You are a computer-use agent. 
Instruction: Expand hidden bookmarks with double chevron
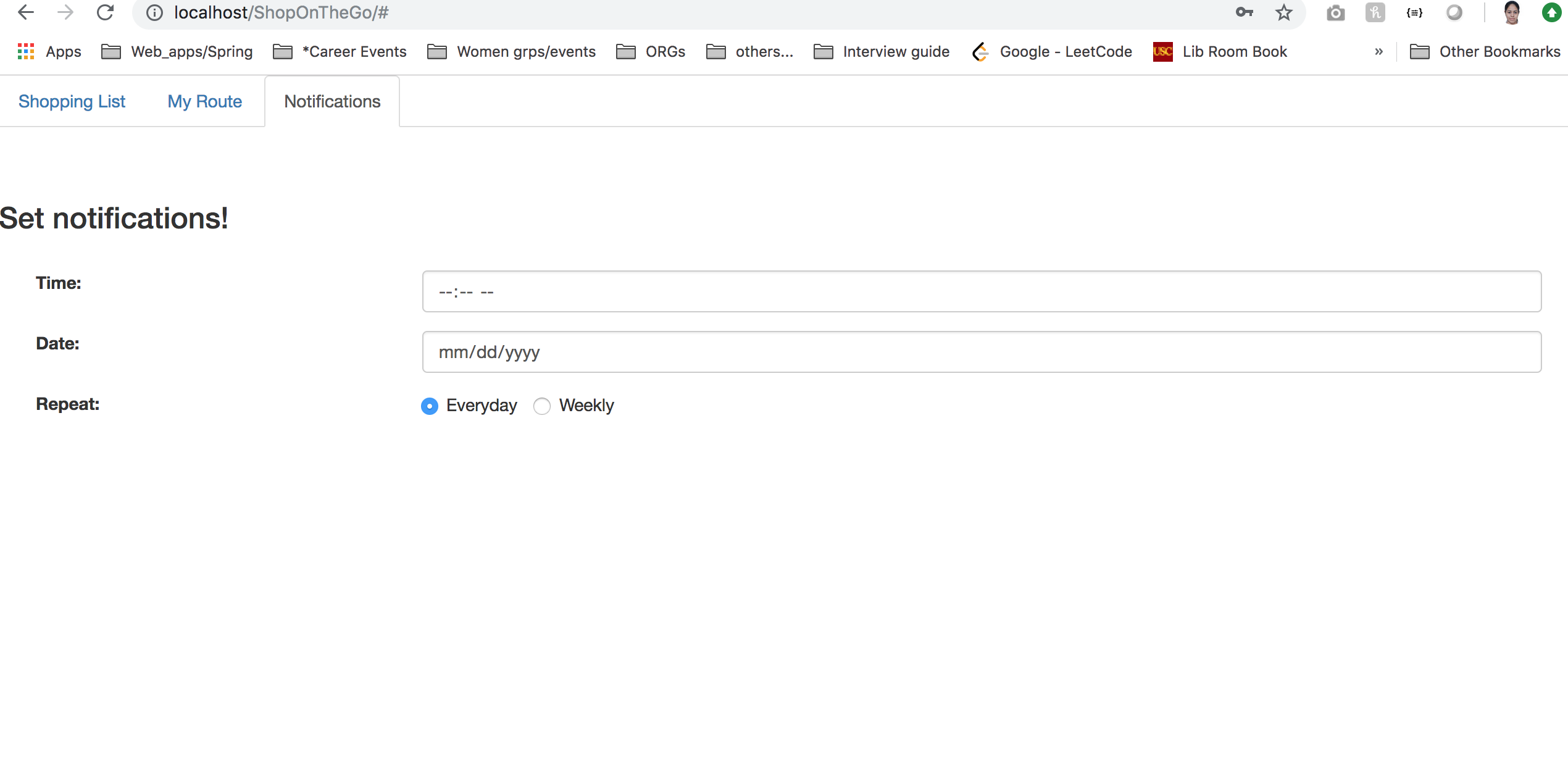pos(1378,52)
